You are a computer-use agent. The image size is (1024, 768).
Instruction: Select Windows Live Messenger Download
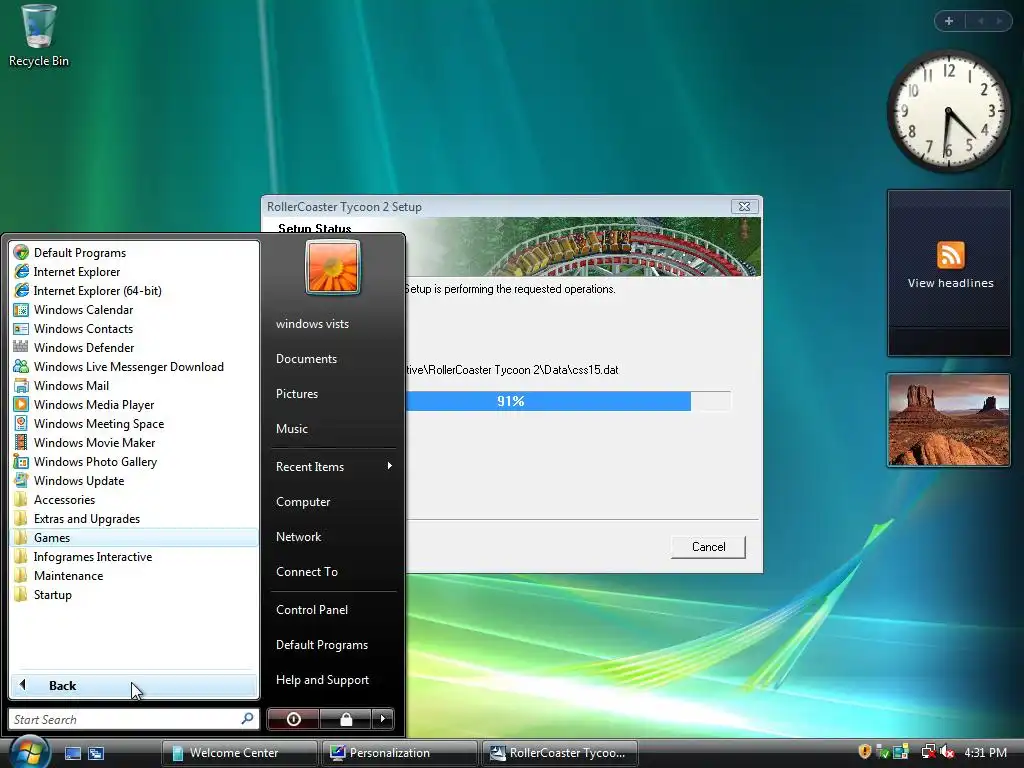tap(129, 366)
